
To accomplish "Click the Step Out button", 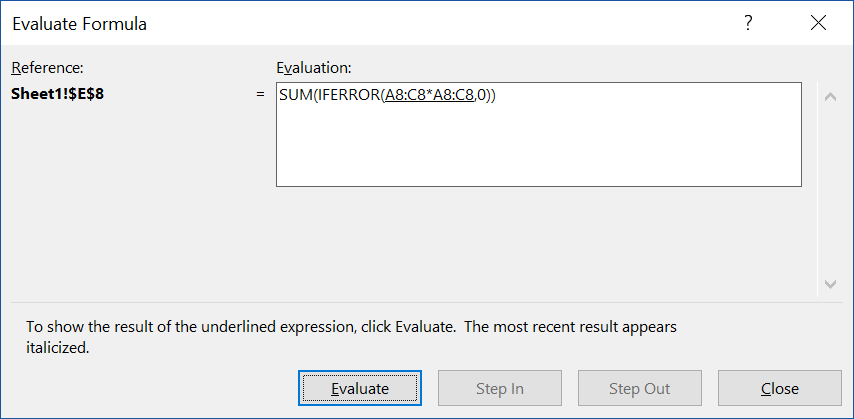I will (639, 388).
